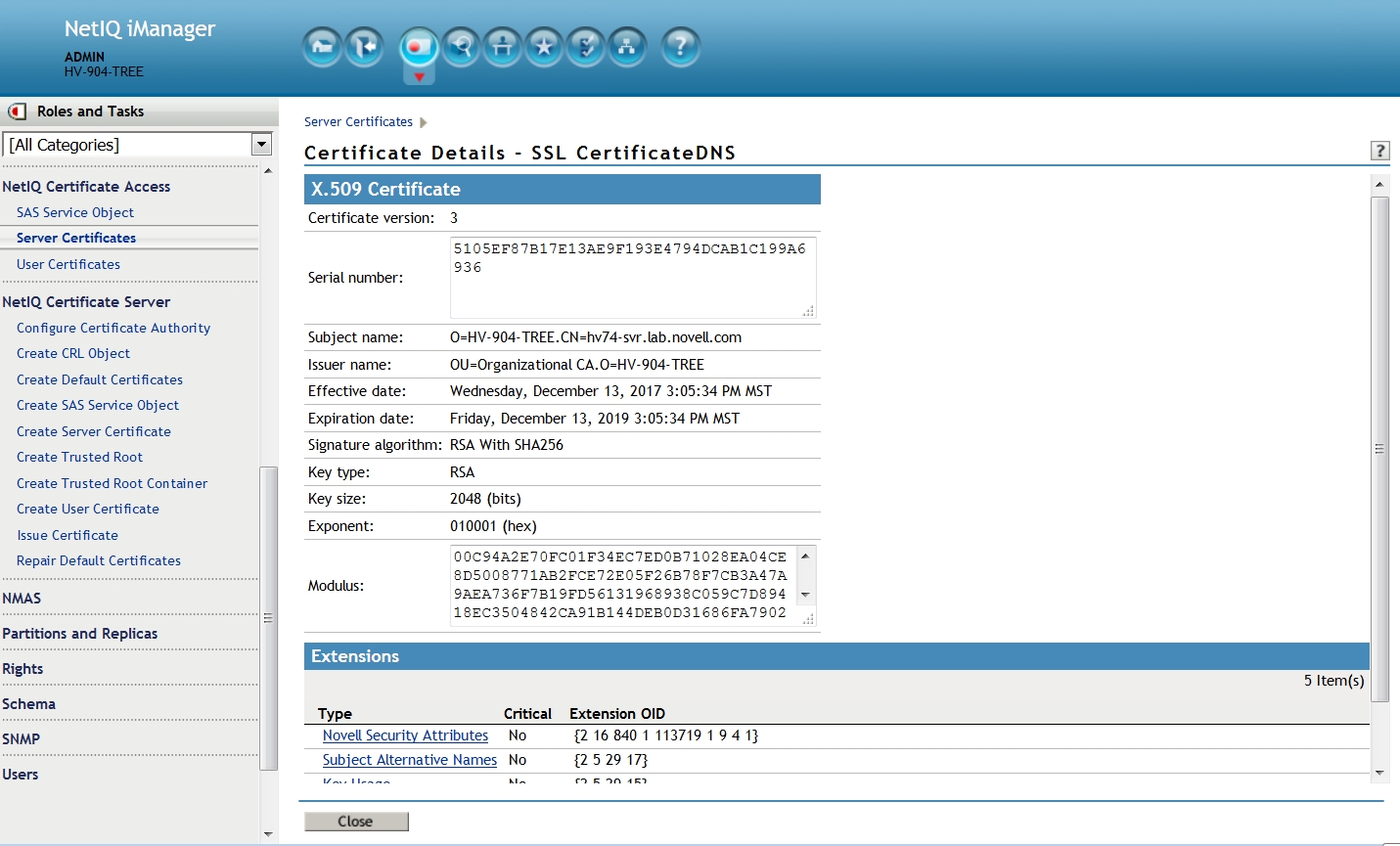Click the Critical column header
Image resolution: width=1400 pixels, height=846 pixels.
pyautogui.click(x=527, y=714)
